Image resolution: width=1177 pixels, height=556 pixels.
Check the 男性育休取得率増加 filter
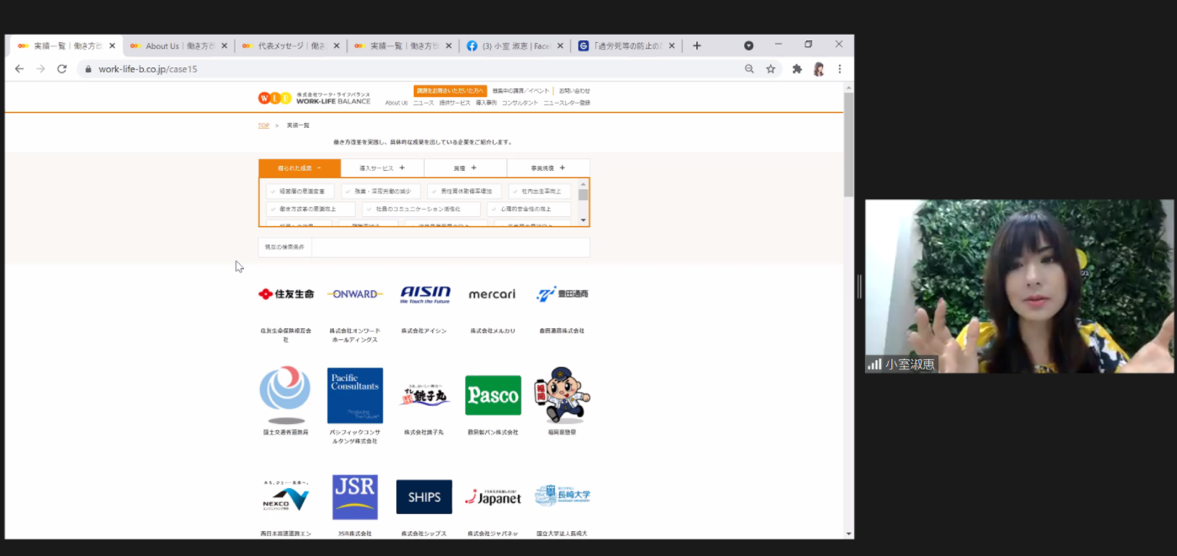coord(465,191)
